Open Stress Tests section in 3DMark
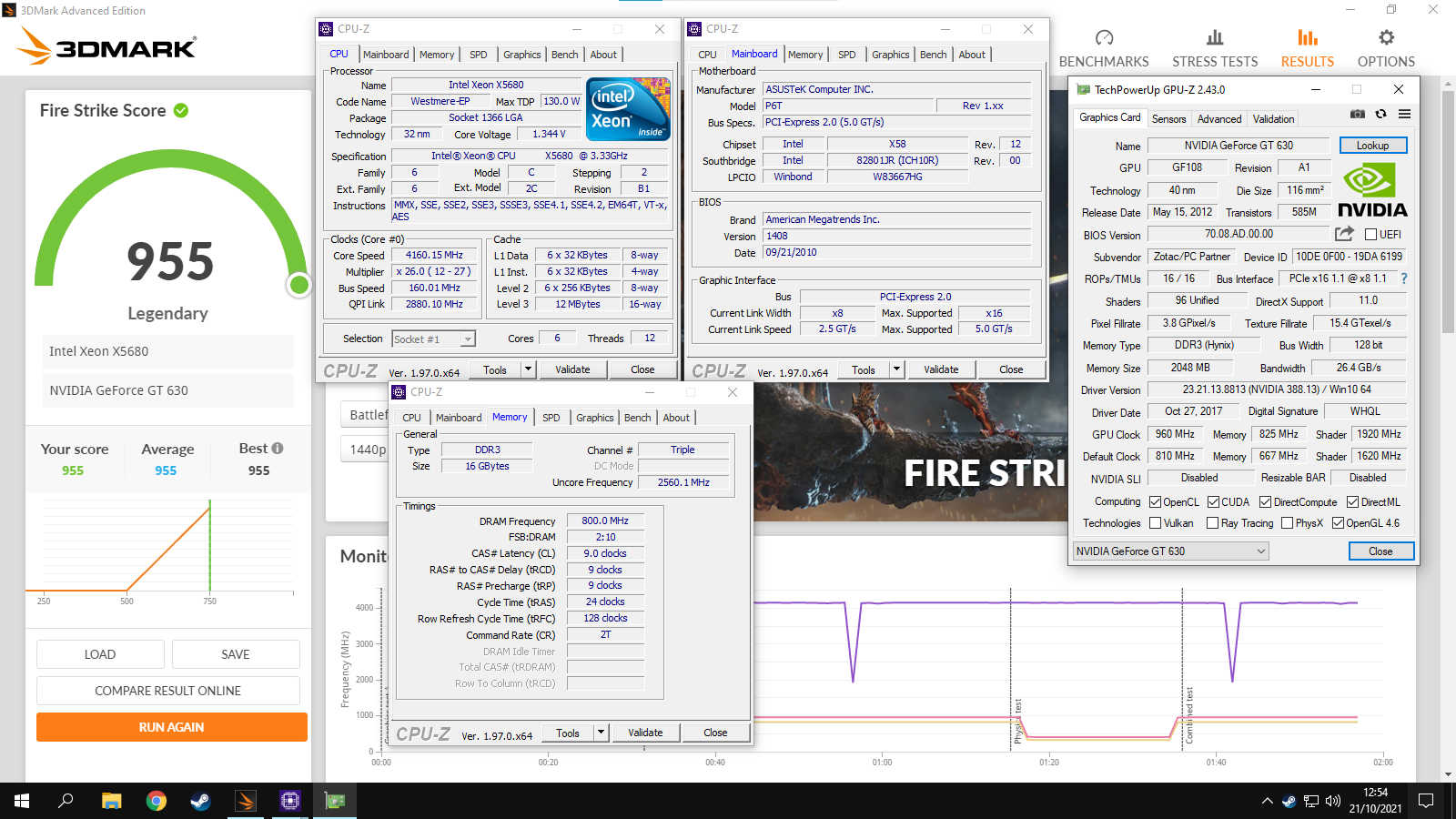 coord(1215,48)
